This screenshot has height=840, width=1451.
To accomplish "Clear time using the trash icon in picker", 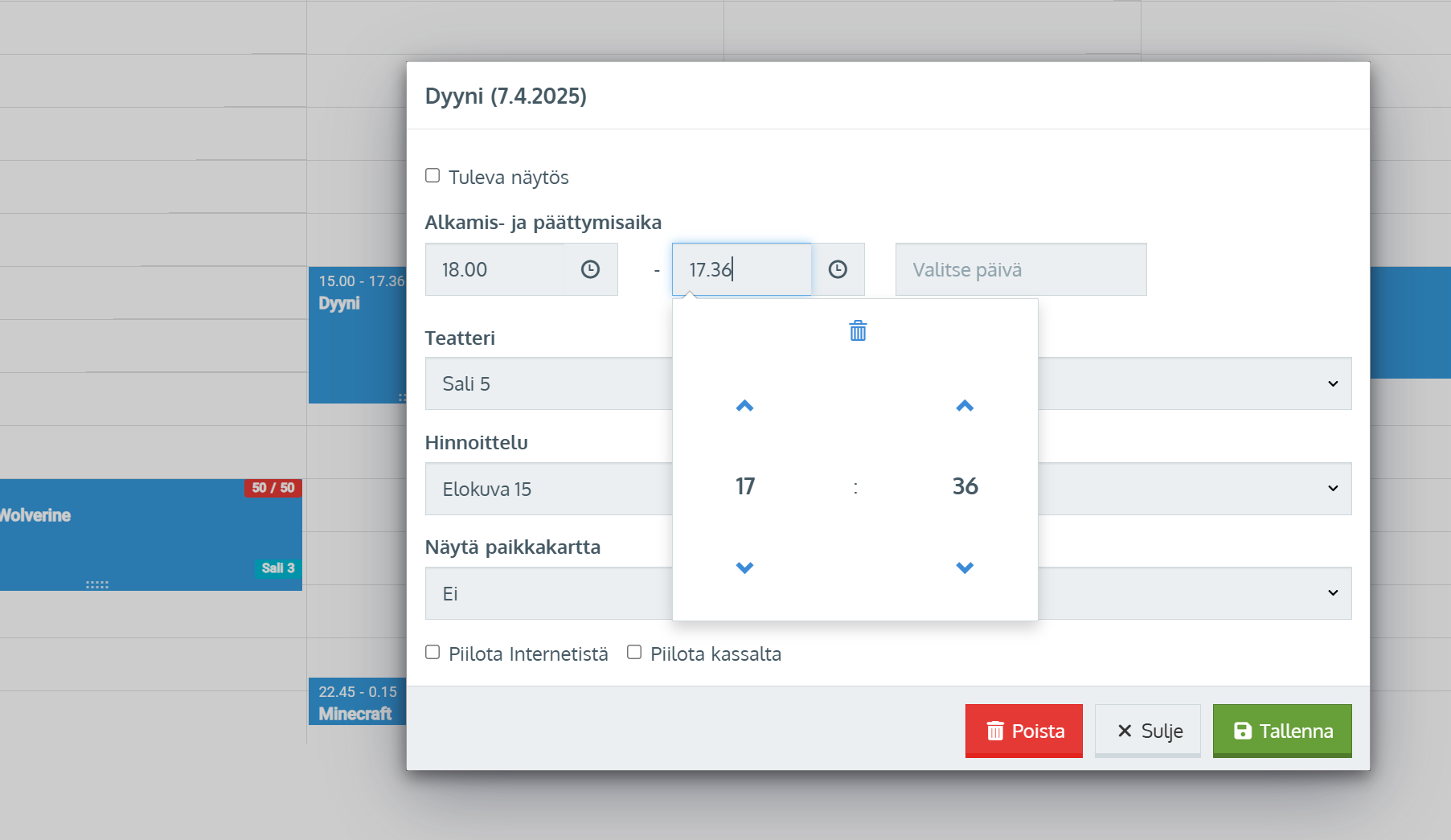I will [x=858, y=330].
